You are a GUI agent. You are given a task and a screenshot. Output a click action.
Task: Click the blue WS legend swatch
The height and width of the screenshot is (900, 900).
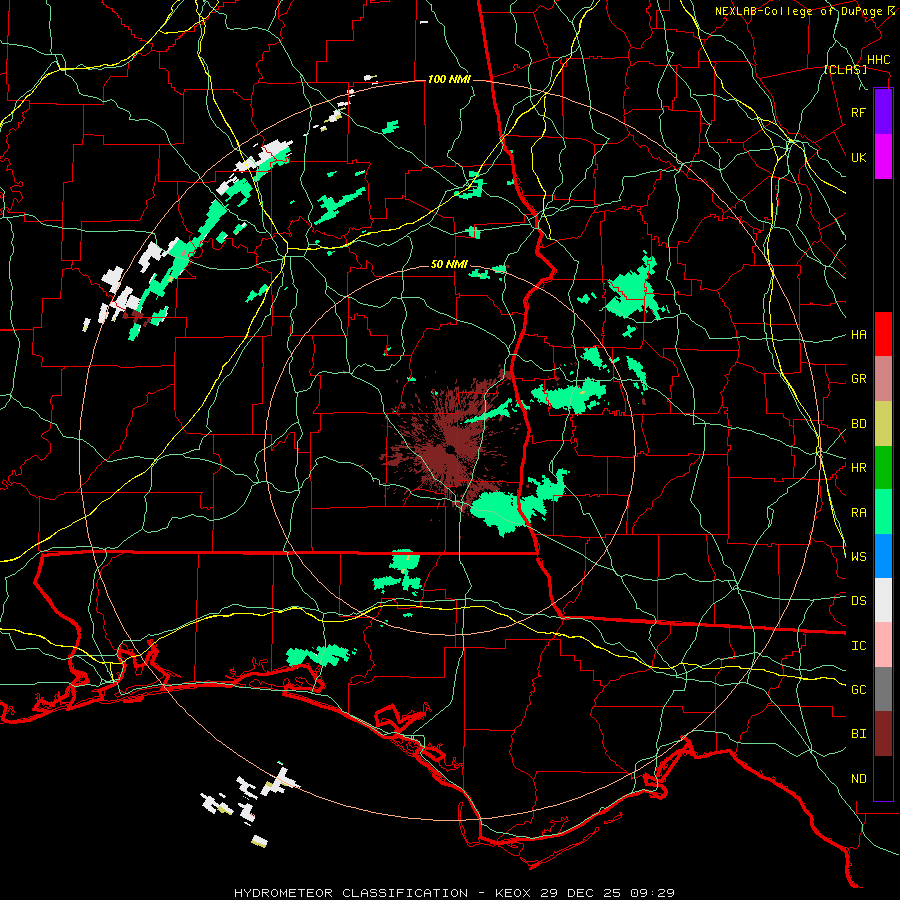[x=883, y=556]
